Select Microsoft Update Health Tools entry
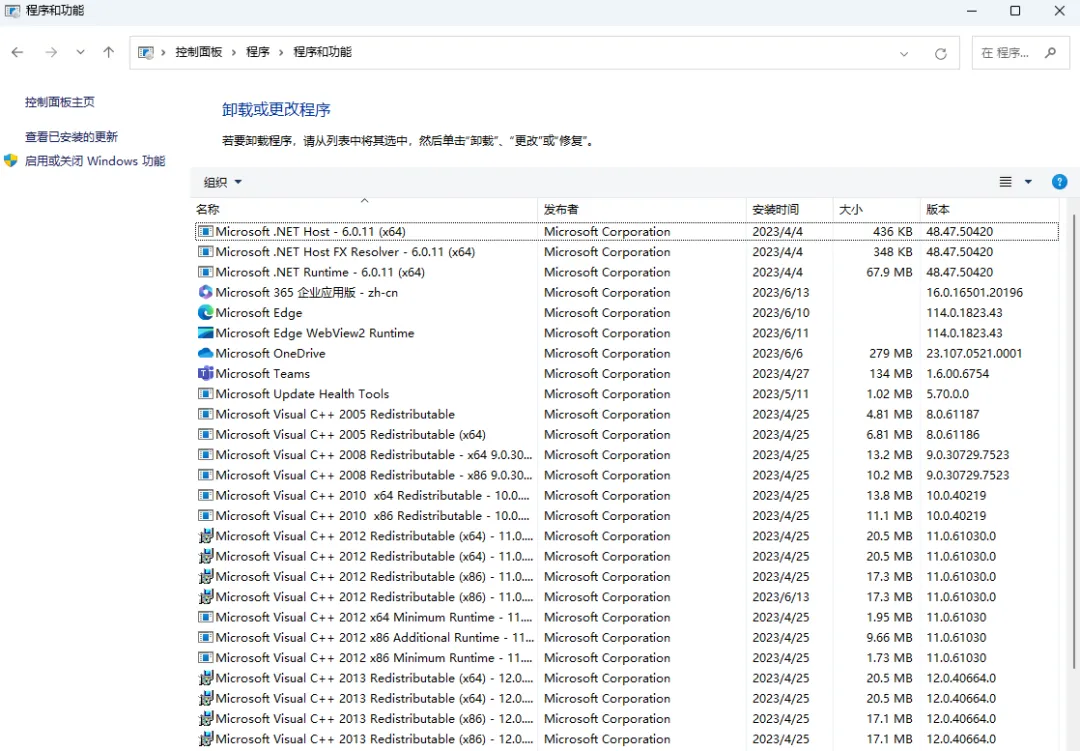Image resolution: width=1080 pixels, height=751 pixels. [x=302, y=394]
